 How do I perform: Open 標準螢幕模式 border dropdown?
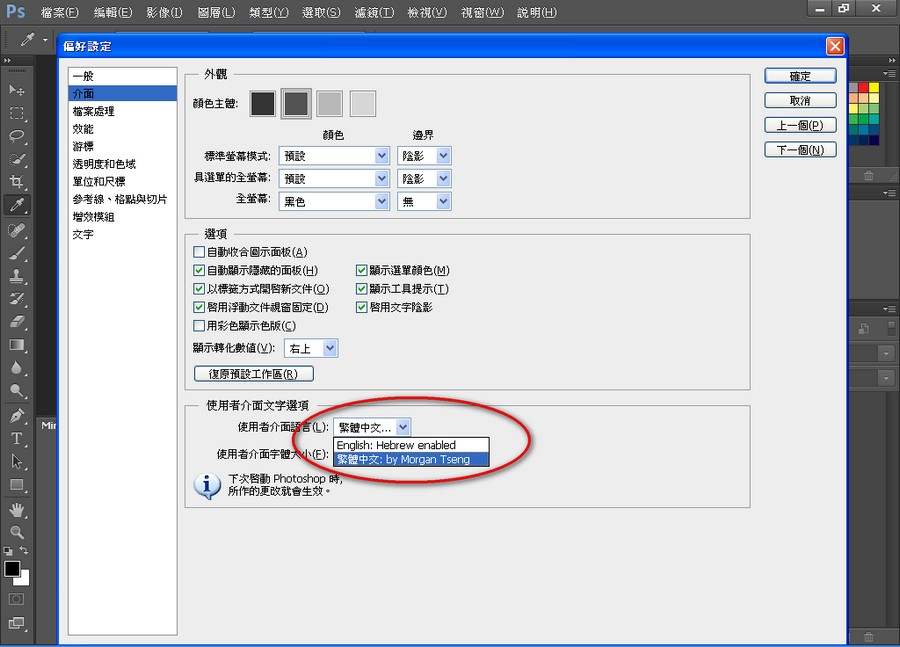pos(424,156)
